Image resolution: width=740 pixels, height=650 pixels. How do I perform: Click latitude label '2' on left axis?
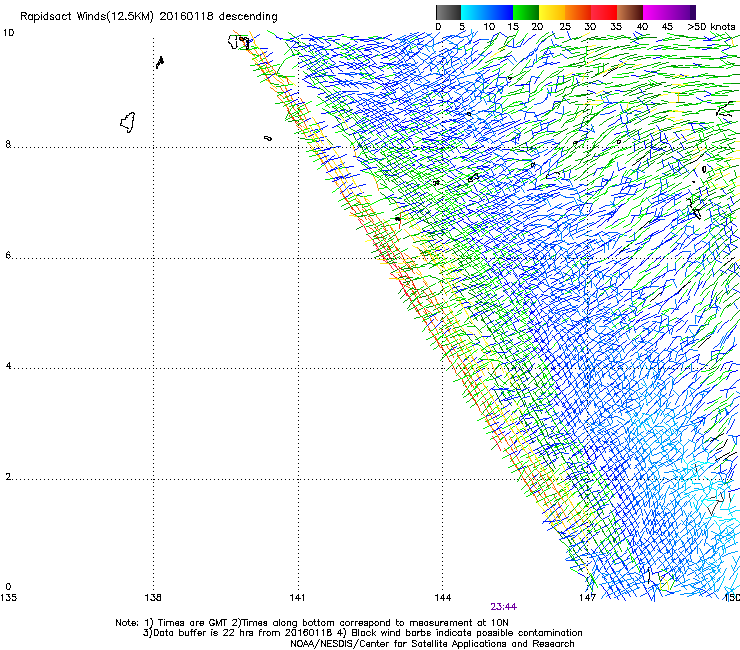coord(8,477)
